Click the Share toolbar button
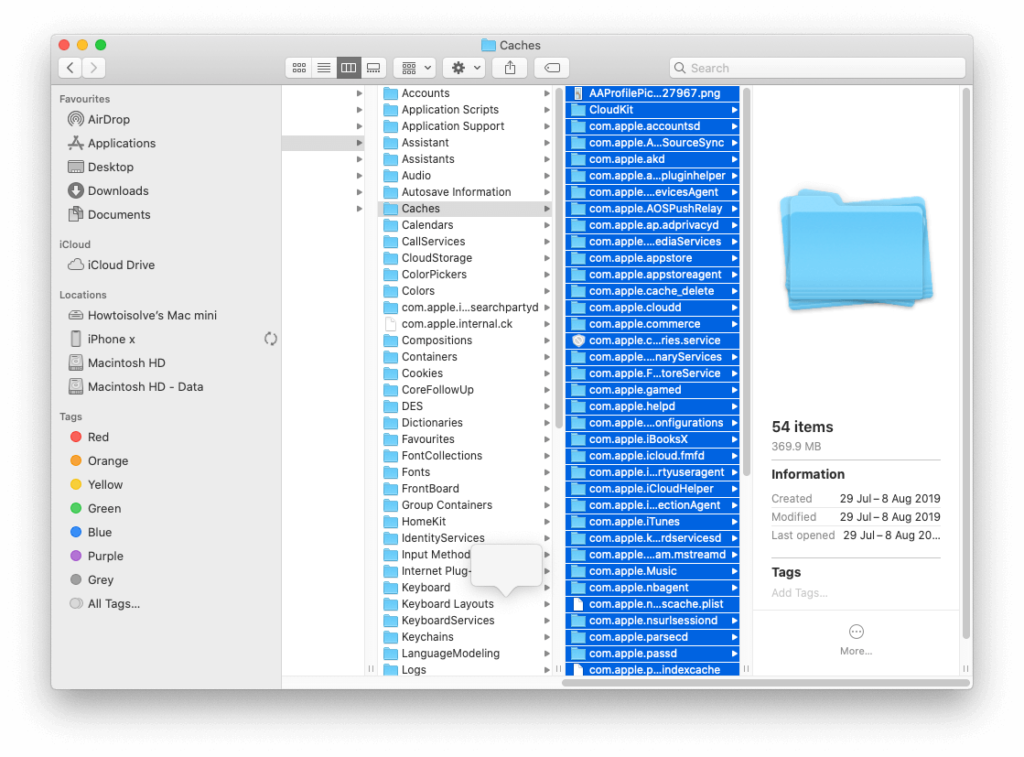This screenshot has width=1024, height=757. [x=510, y=67]
